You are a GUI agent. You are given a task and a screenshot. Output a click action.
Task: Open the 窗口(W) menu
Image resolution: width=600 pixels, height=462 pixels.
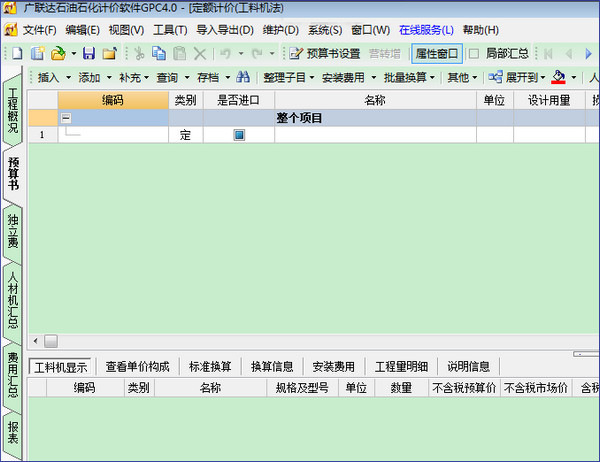tap(370, 30)
